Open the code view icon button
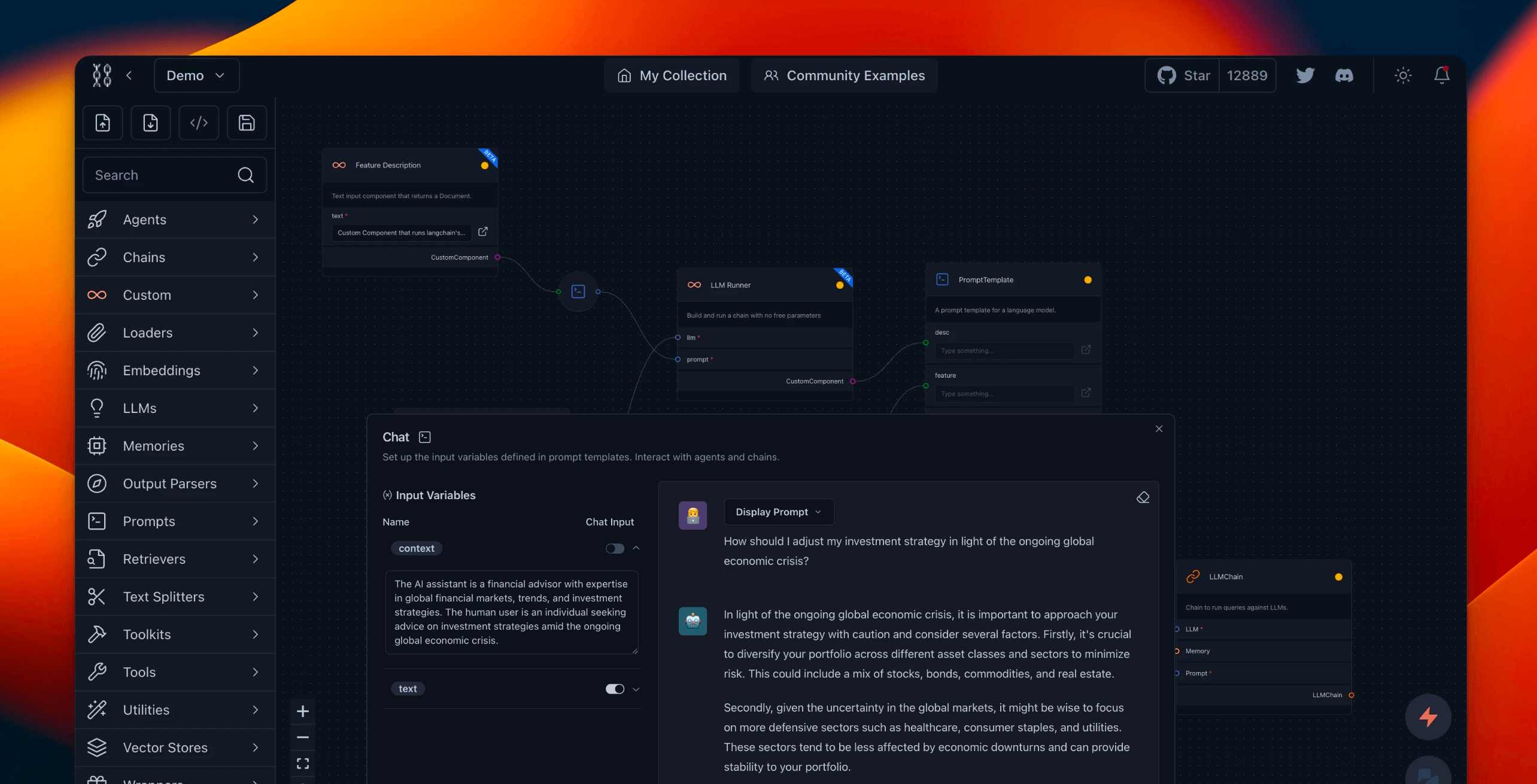Screen dimensions: 1537x784 point(199,123)
